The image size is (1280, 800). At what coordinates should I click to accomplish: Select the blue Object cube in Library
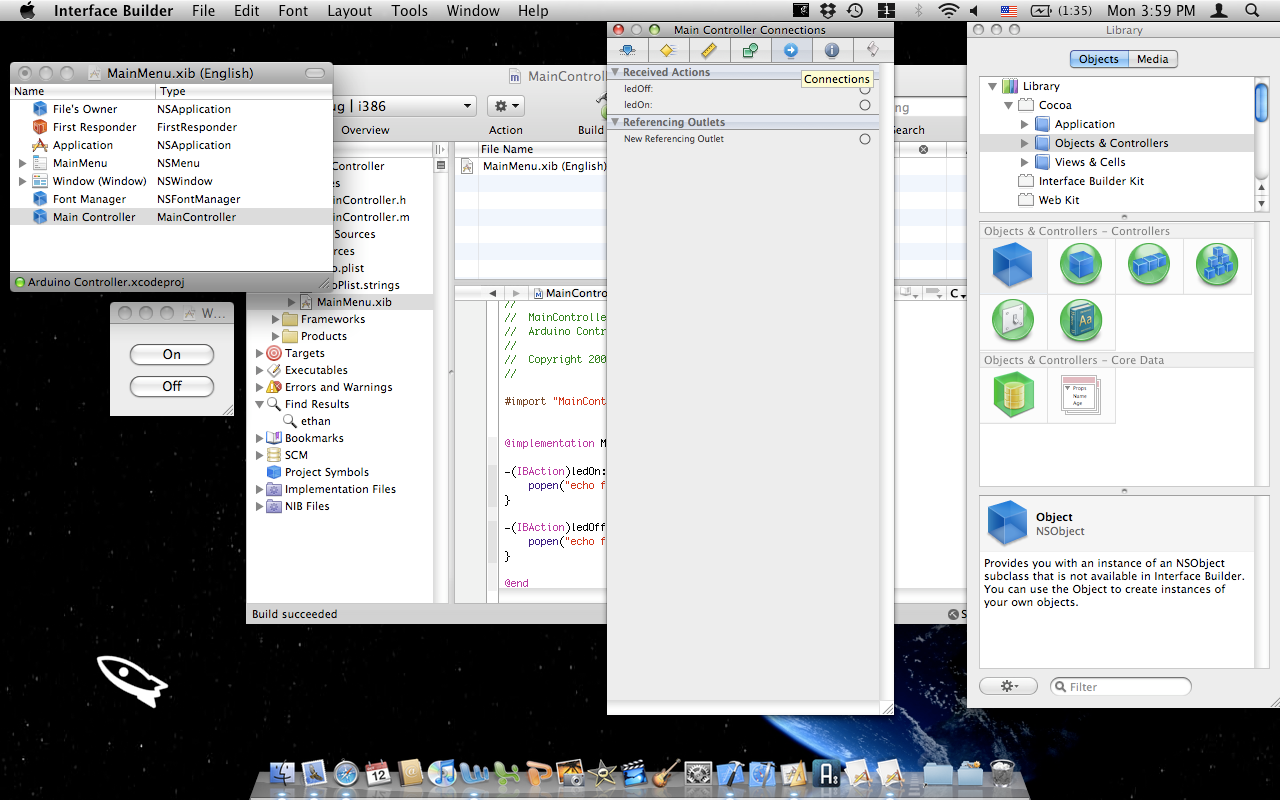click(1012, 265)
